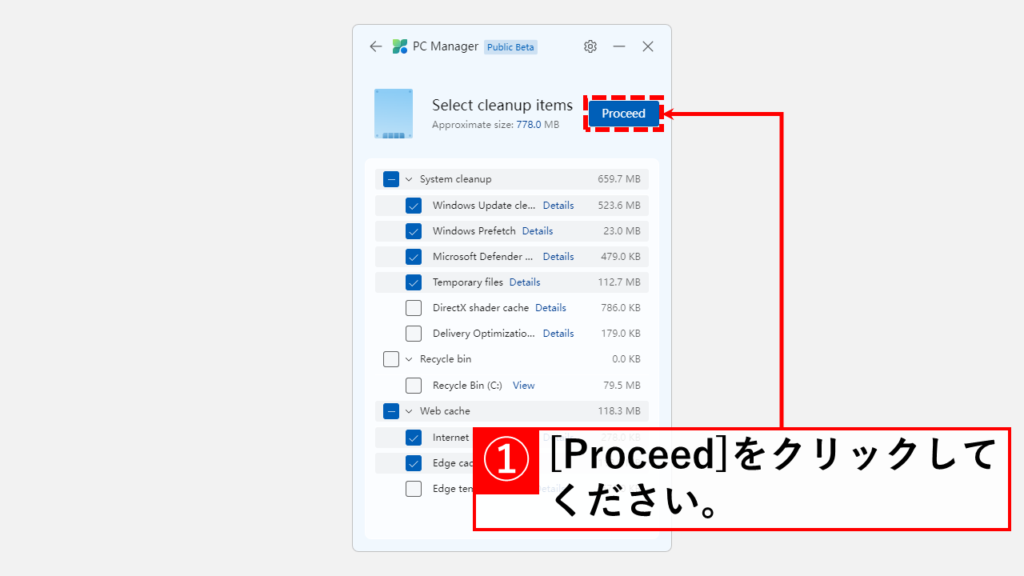1024x576 pixels.
Task: Click the 523.6 MB size value
Action: coord(619,205)
